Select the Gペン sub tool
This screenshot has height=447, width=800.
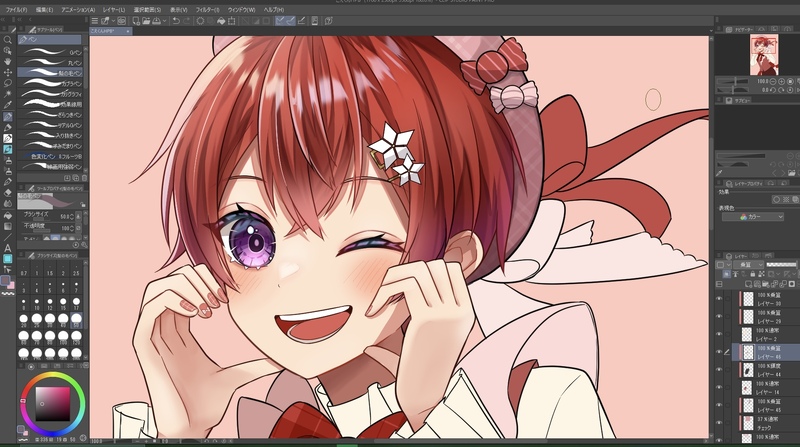click(x=51, y=52)
